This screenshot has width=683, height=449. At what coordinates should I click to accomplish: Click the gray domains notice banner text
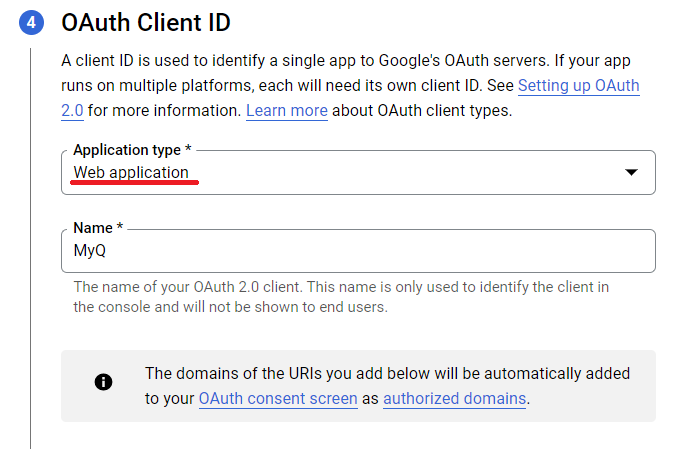coord(387,374)
